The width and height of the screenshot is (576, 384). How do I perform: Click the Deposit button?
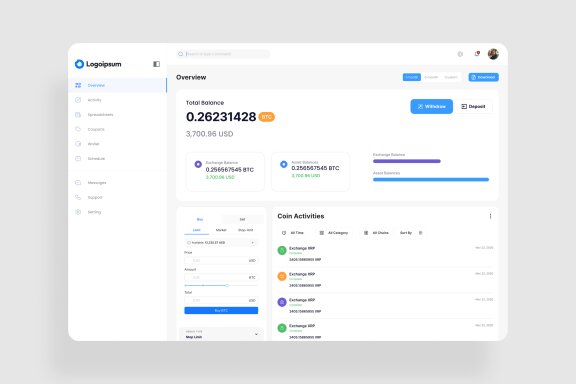coord(474,107)
